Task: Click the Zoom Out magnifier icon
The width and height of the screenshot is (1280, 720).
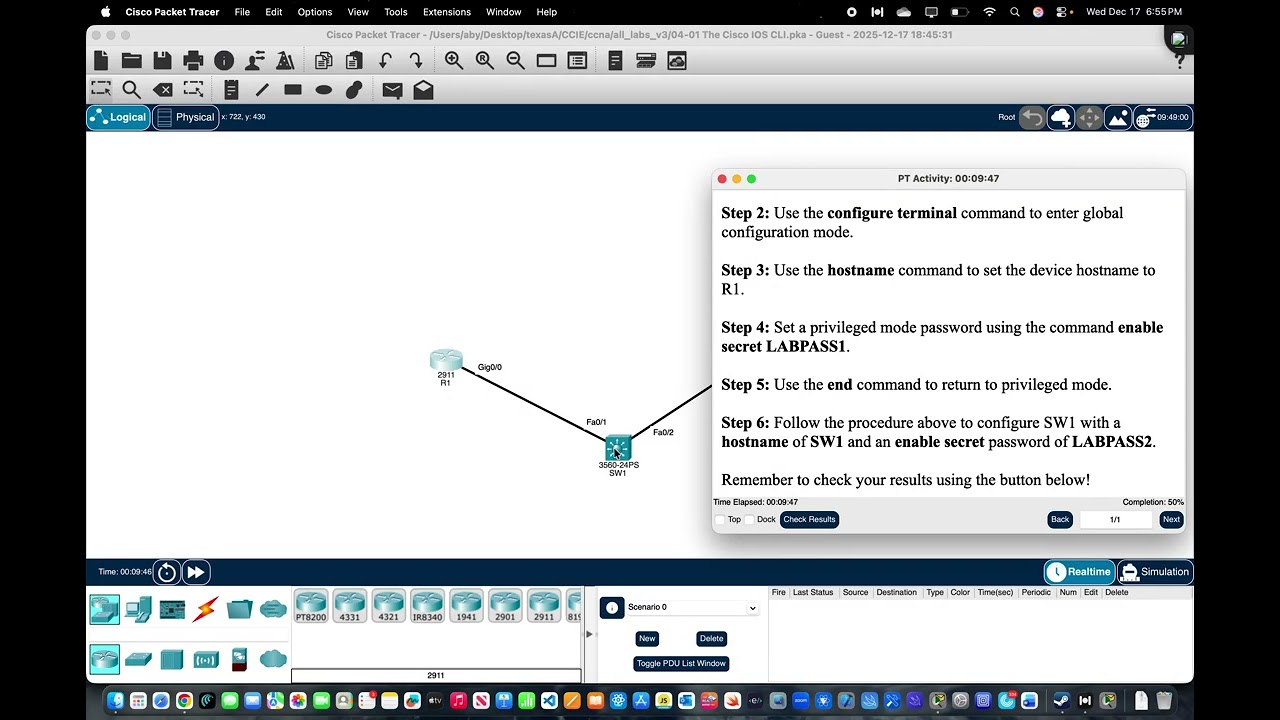Action: tap(515, 61)
